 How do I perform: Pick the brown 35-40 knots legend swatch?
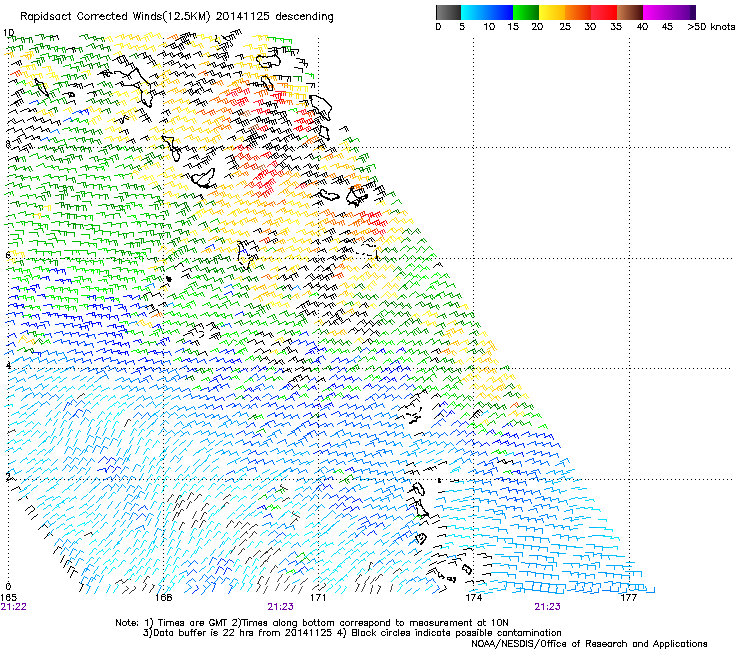[630, 12]
